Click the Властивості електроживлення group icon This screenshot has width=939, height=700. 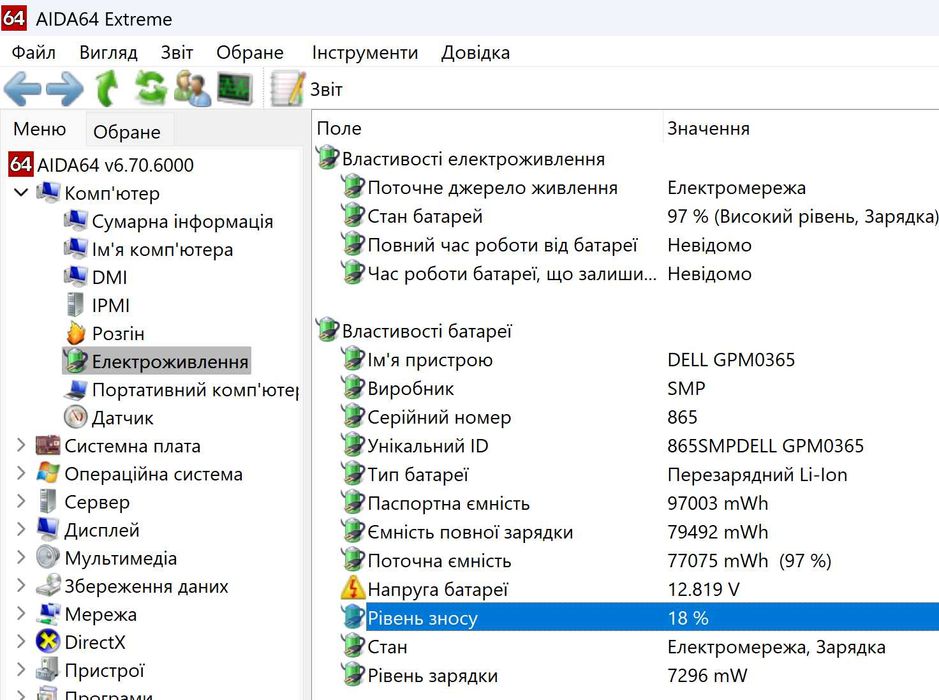[328, 157]
